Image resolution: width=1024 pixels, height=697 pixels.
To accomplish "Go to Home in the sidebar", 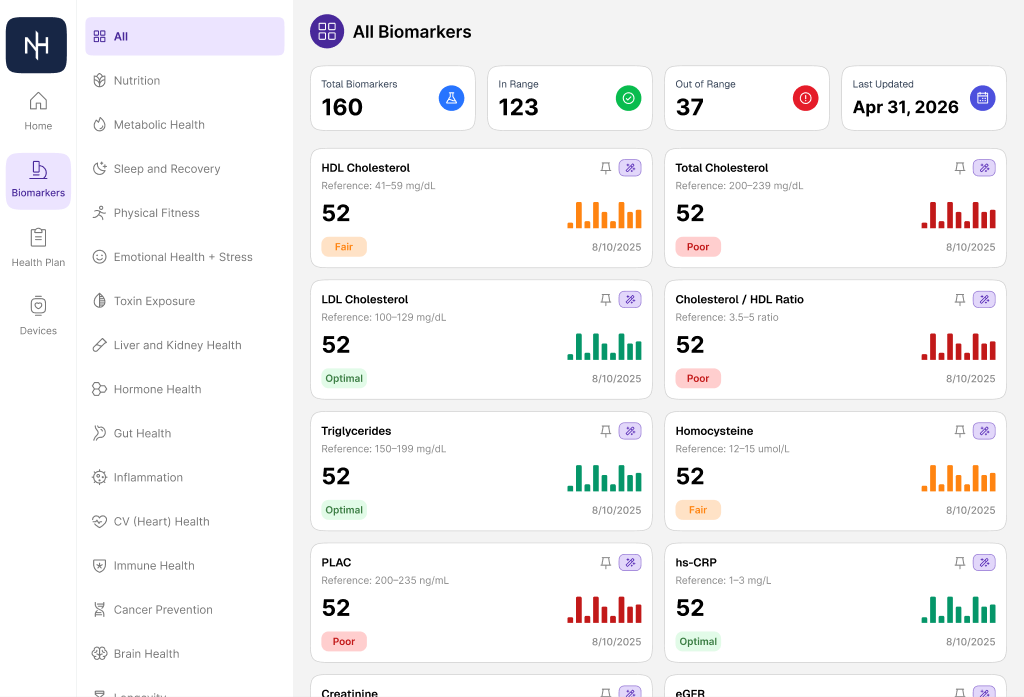I will 38,111.
